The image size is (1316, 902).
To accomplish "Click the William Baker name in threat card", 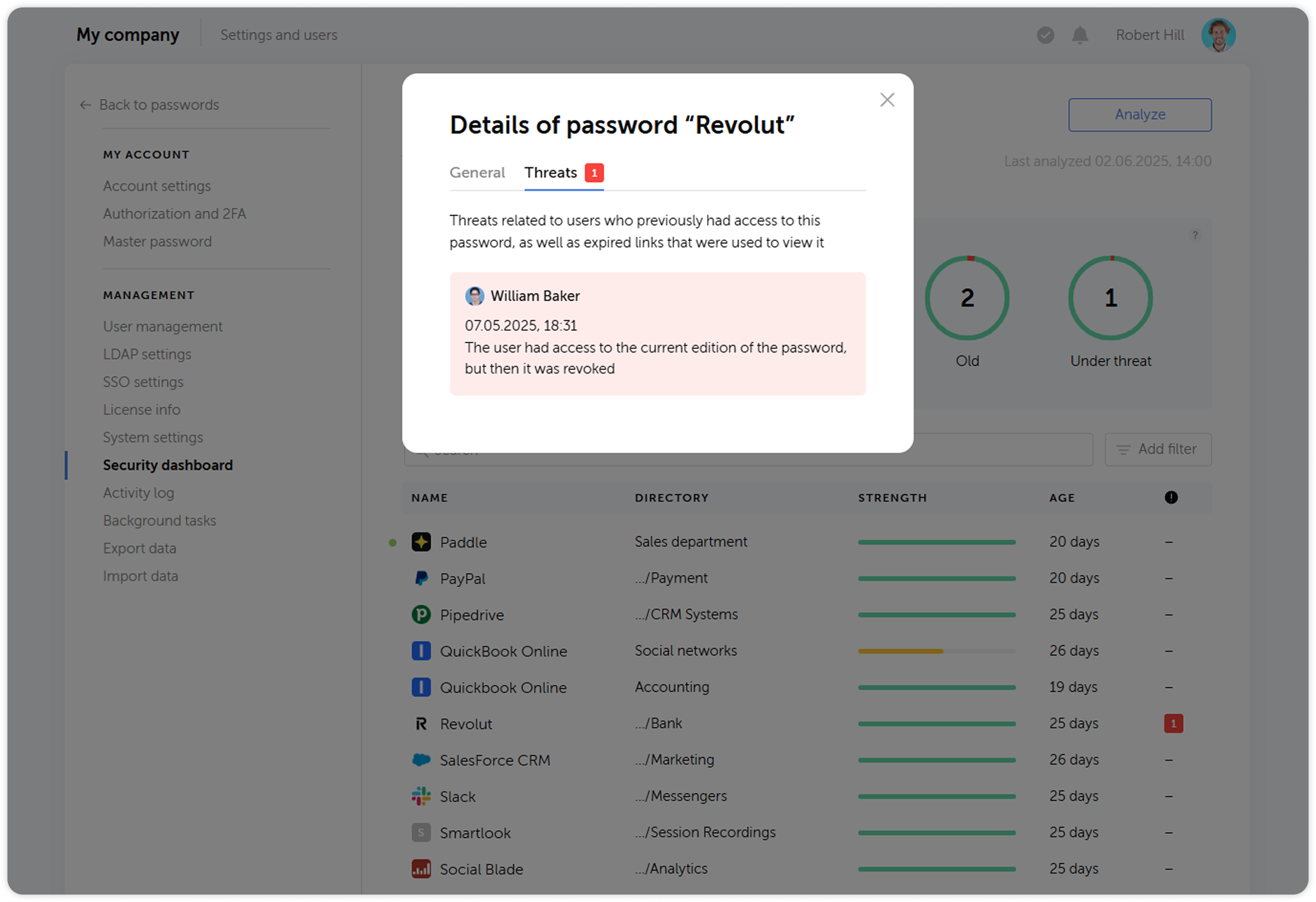I will (x=535, y=296).
